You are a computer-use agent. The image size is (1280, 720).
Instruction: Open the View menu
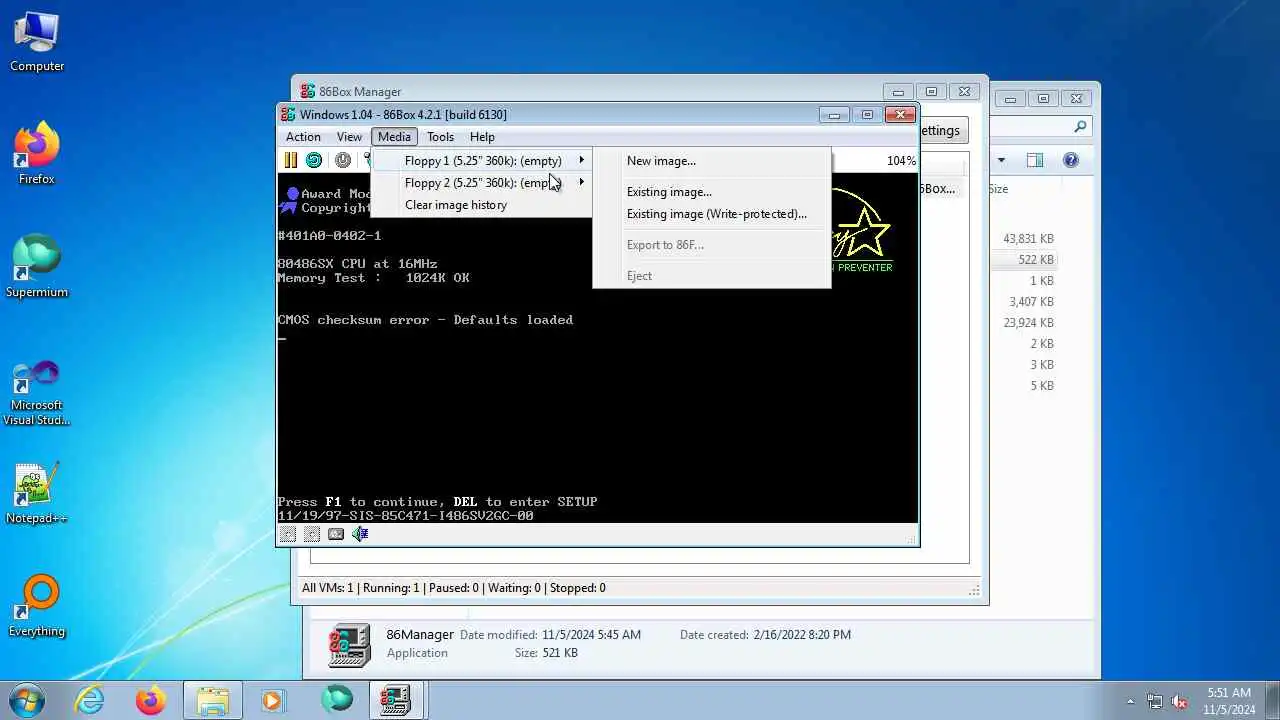pyautogui.click(x=349, y=137)
